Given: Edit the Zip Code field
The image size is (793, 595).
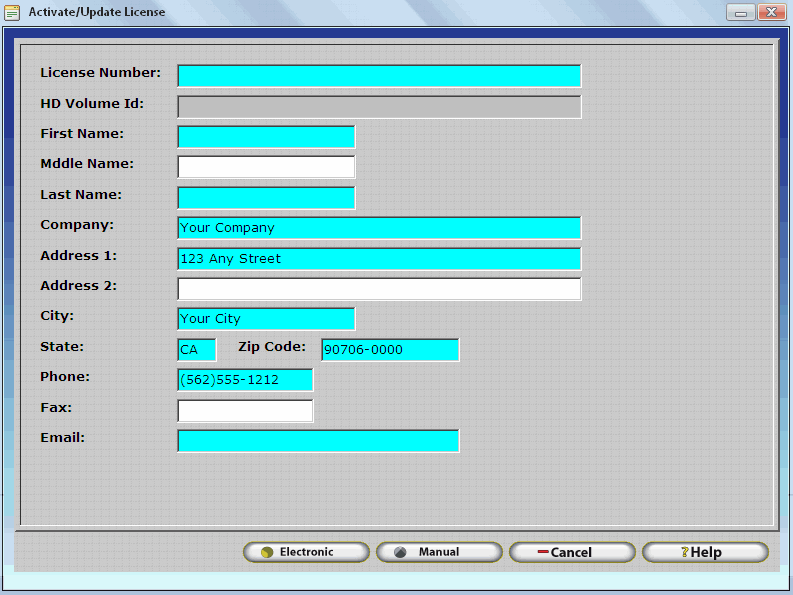Looking at the screenshot, I should tap(390, 350).
